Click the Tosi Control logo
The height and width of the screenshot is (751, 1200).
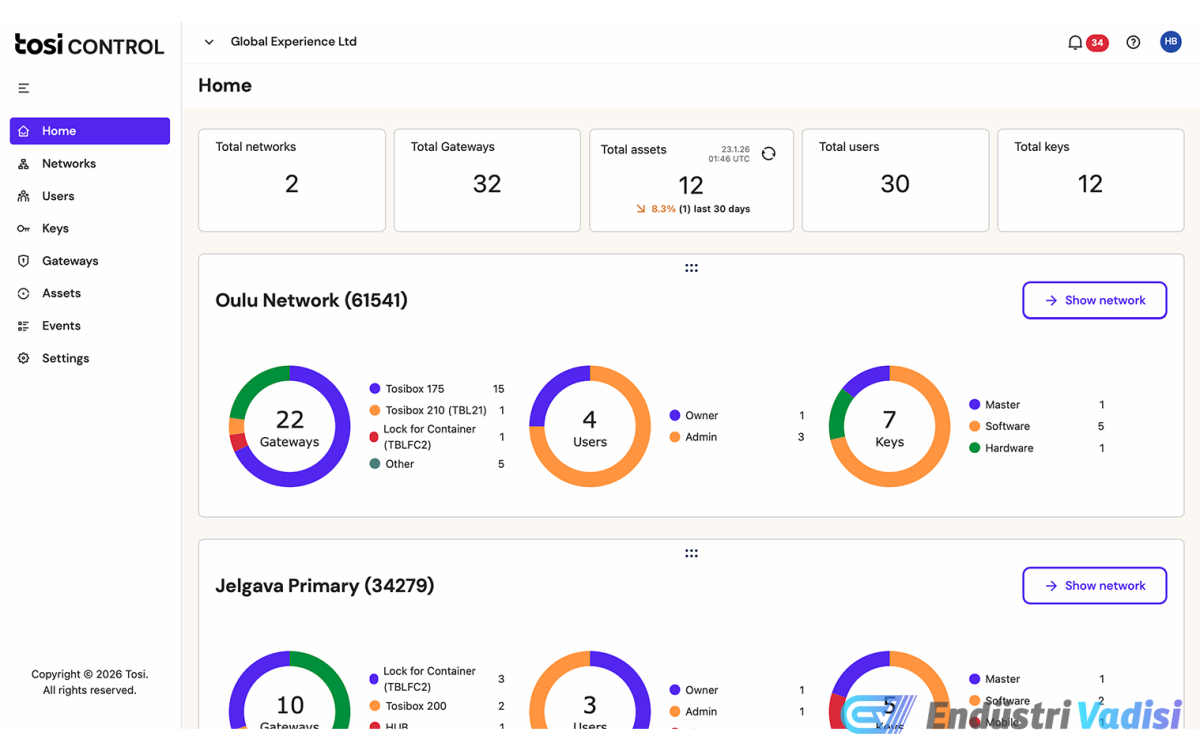pyautogui.click(x=89, y=45)
